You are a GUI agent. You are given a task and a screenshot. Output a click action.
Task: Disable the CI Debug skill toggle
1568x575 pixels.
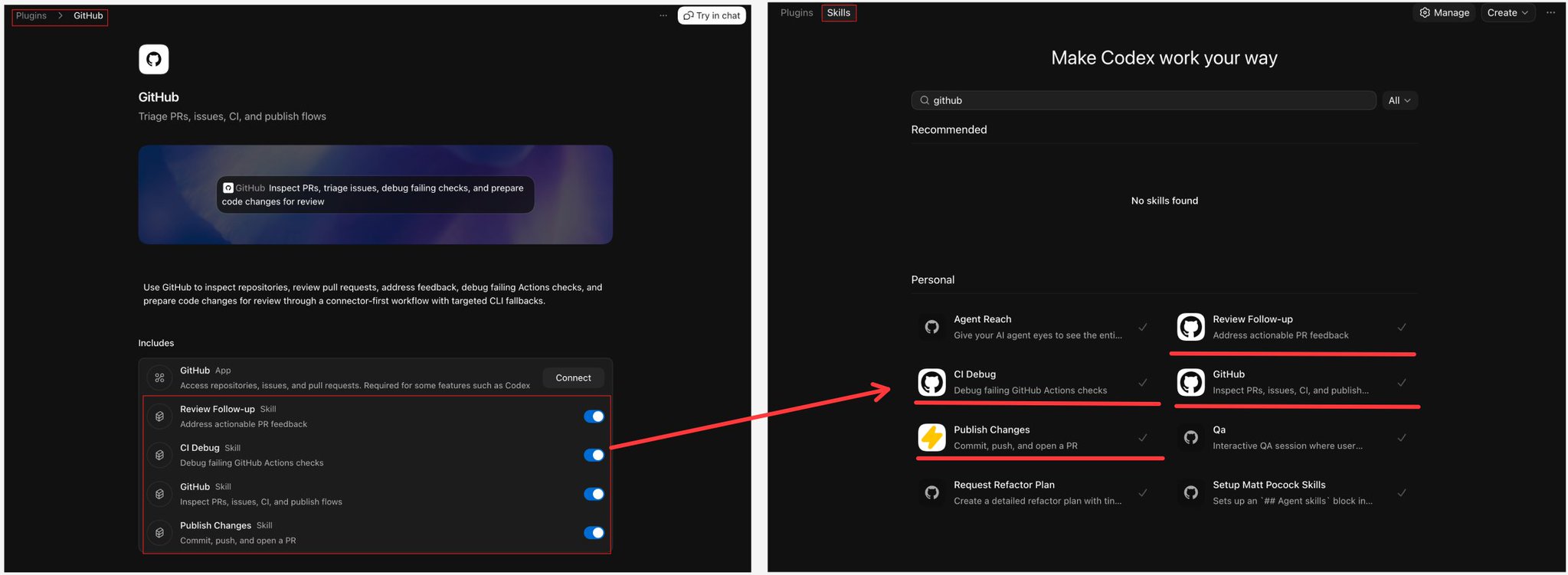point(594,455)
